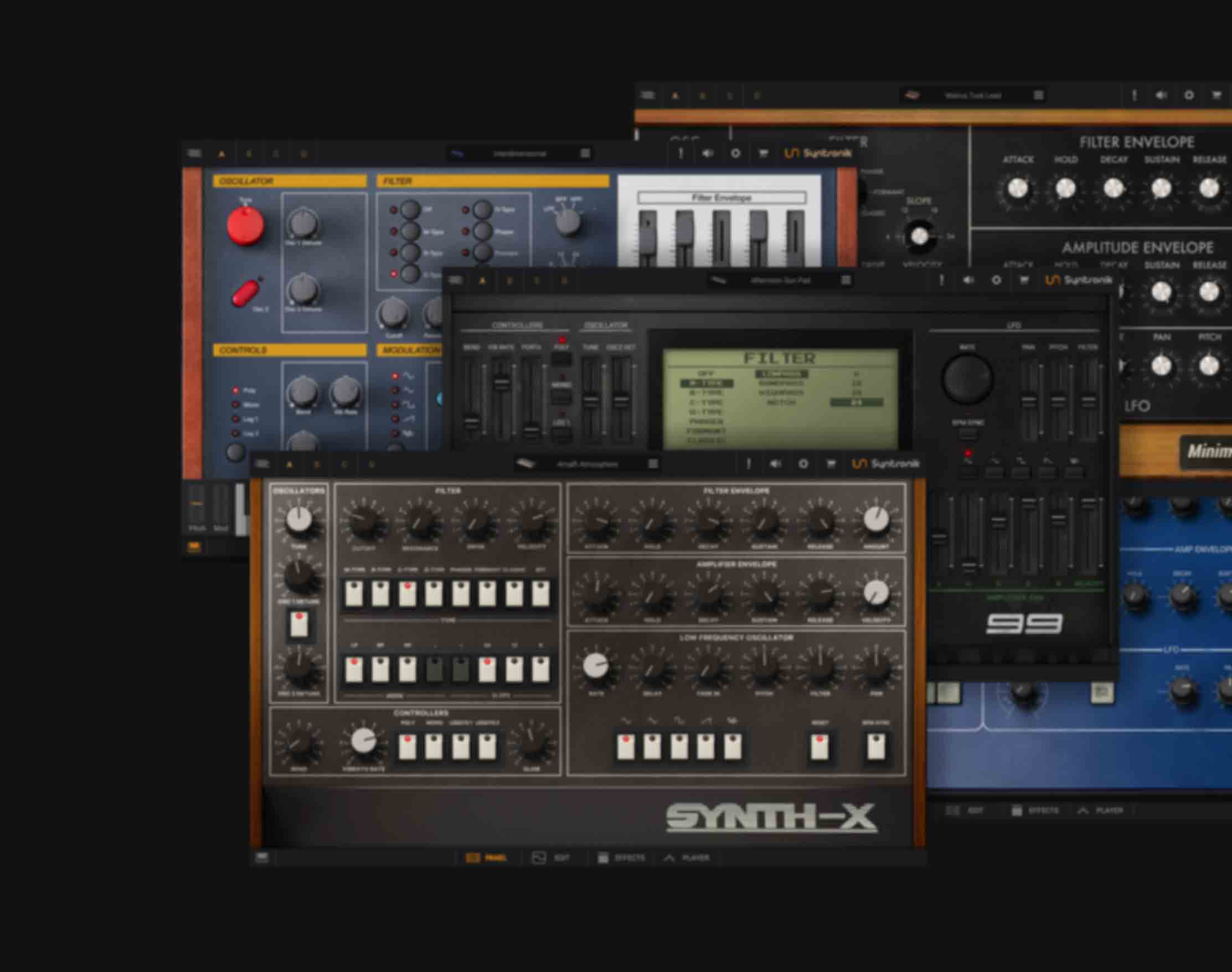1232x972 pixels.
Task: Toggle Mono button in Synth-X Controllers
Action: [x=434, y=747]
